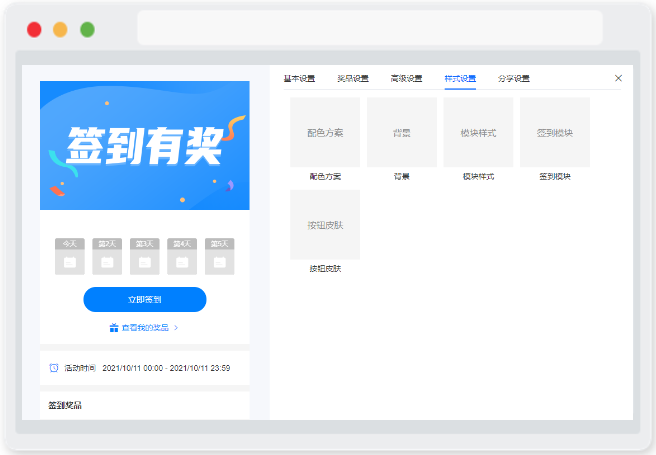This screenshot has width=656, height=455.
Task: Pick the 按钮皮肤 style thumbnail
Action: (325, 225)
